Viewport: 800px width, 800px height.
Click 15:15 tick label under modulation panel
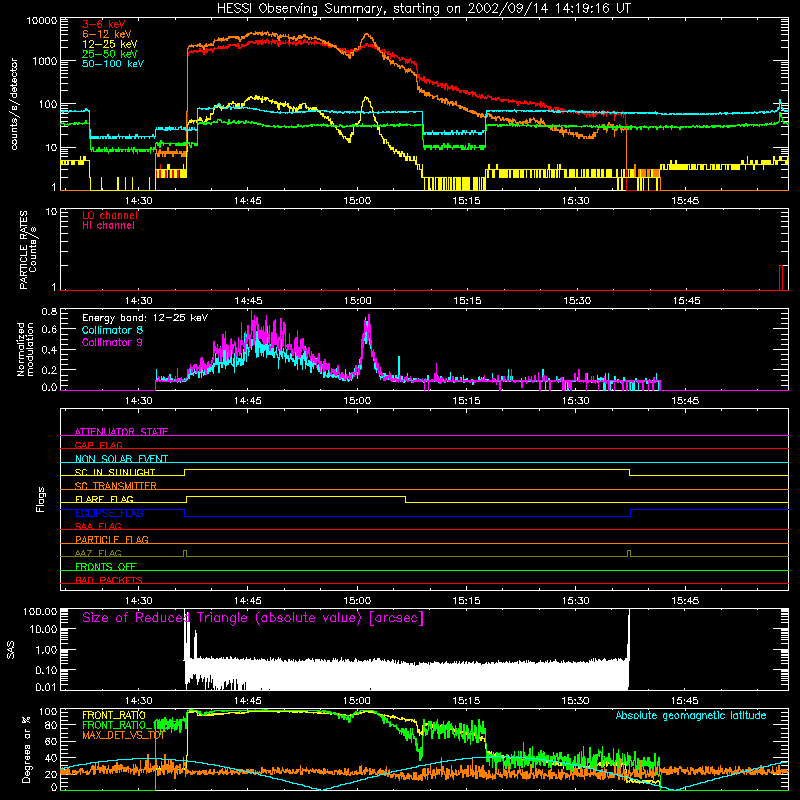[466, 401]
